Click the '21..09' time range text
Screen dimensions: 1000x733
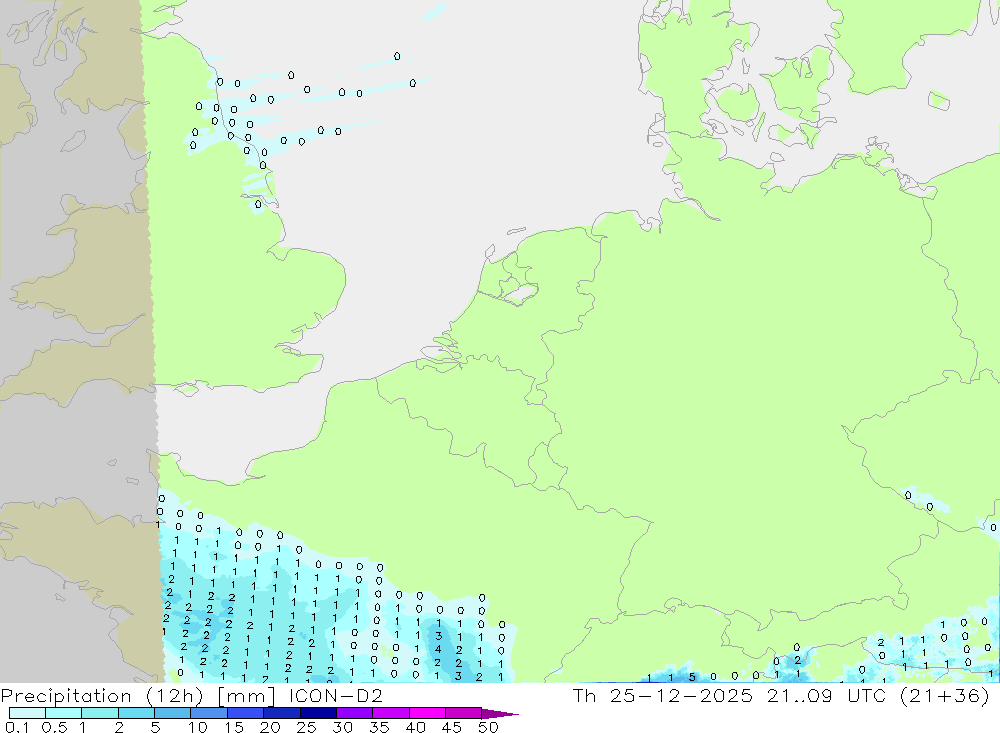pos(800,695)
